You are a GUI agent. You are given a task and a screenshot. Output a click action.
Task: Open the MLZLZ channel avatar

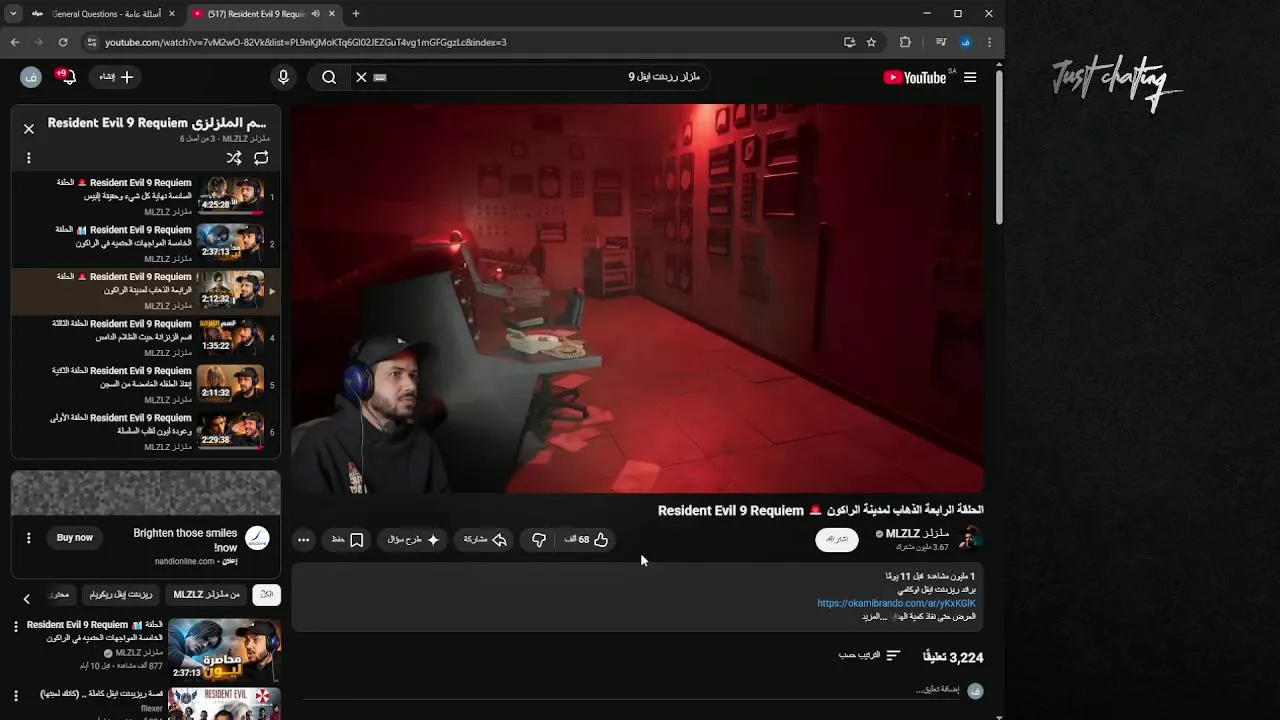(969, 539)
